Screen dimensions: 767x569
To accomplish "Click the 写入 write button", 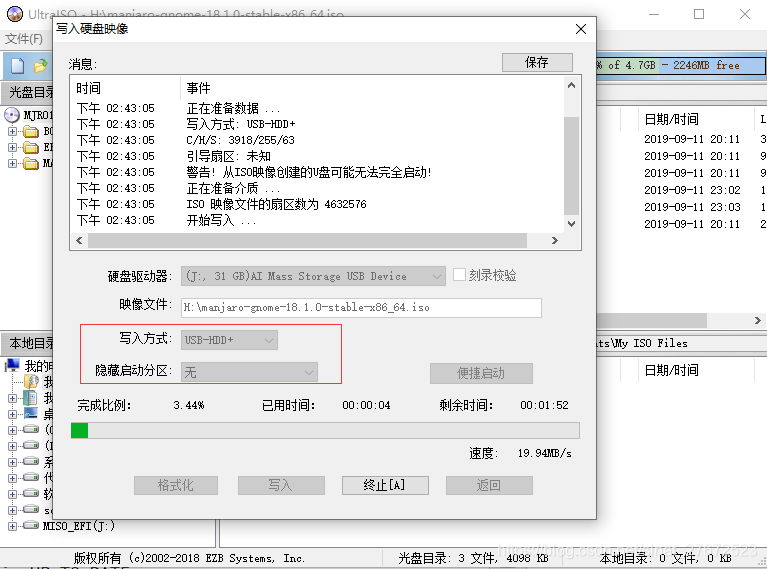I will pyautogui.click(x=281, y=485).
